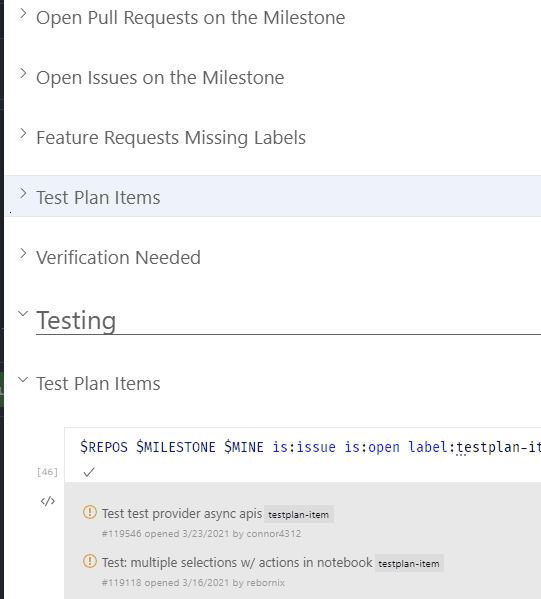Expand Open Pull Requests on the Milestone section

23,13
